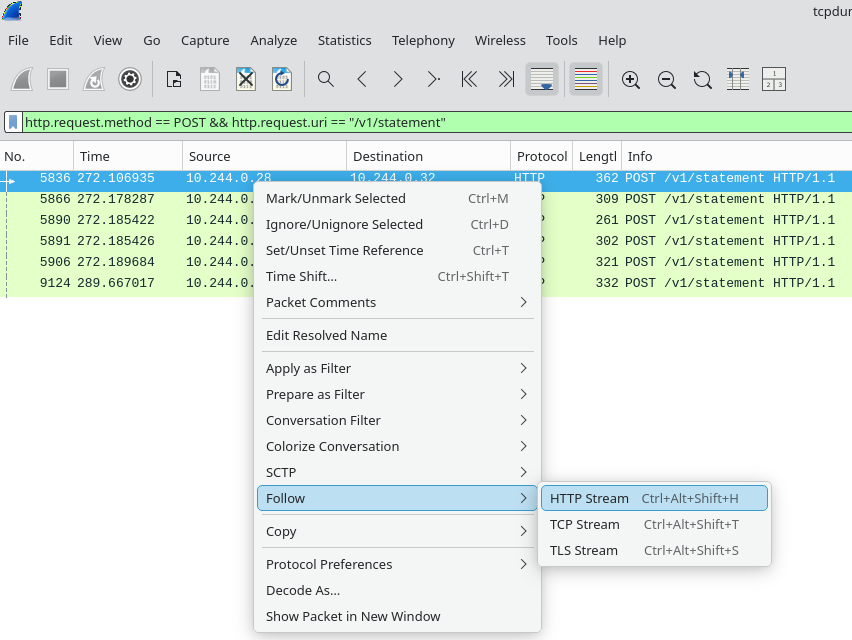The image size is (852, 640).
Task: Toggle auto-scroll to last packet
Action: point(542,79)
